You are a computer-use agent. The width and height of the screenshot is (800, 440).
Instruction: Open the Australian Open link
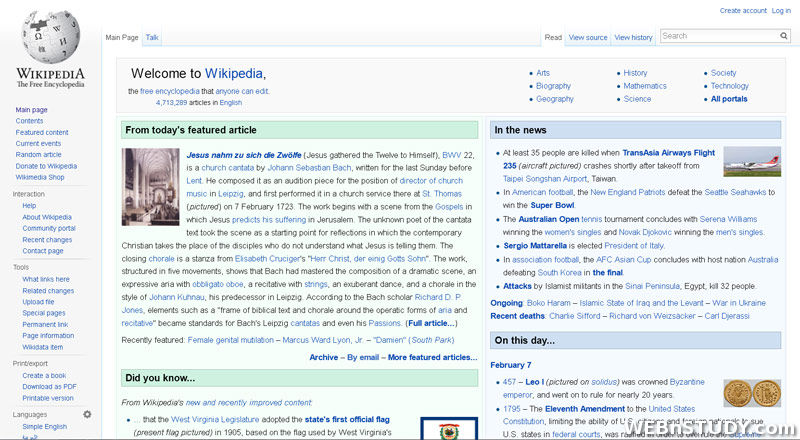pos(548,219)
